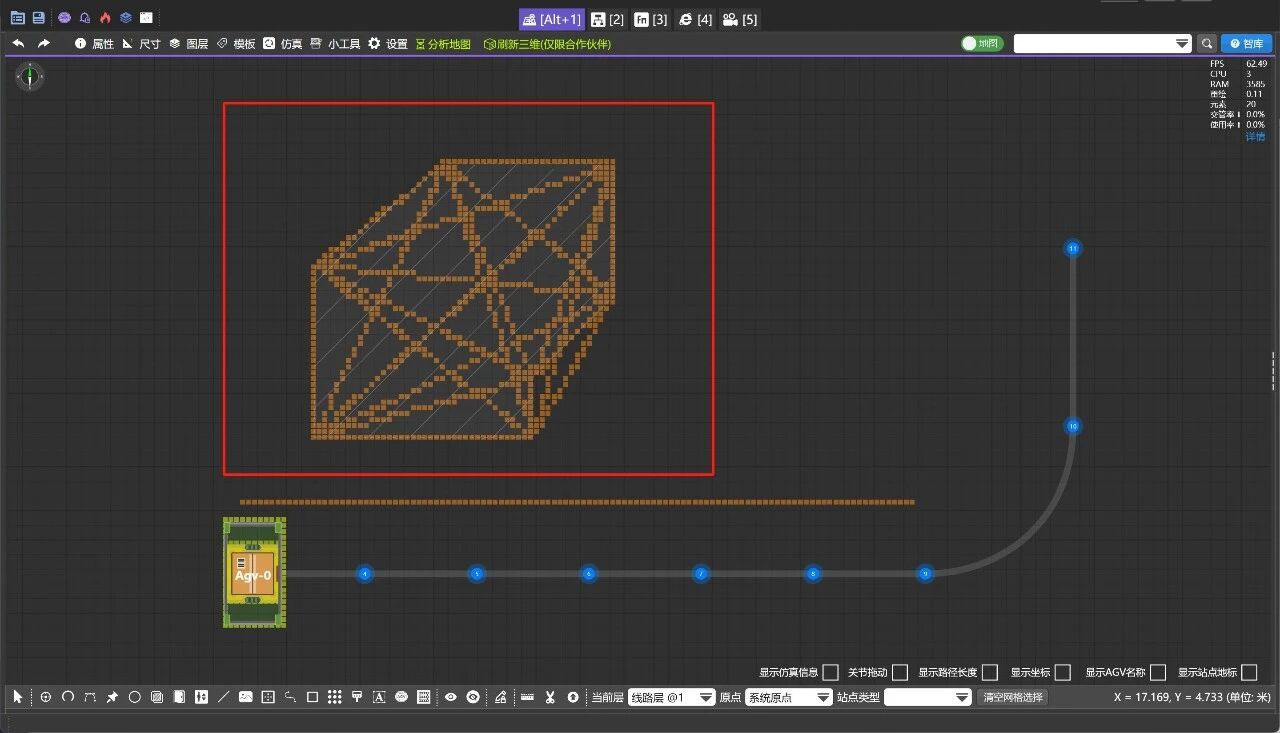
Task: Click the 清空网格选择 button
Action: click(1012, 697)
